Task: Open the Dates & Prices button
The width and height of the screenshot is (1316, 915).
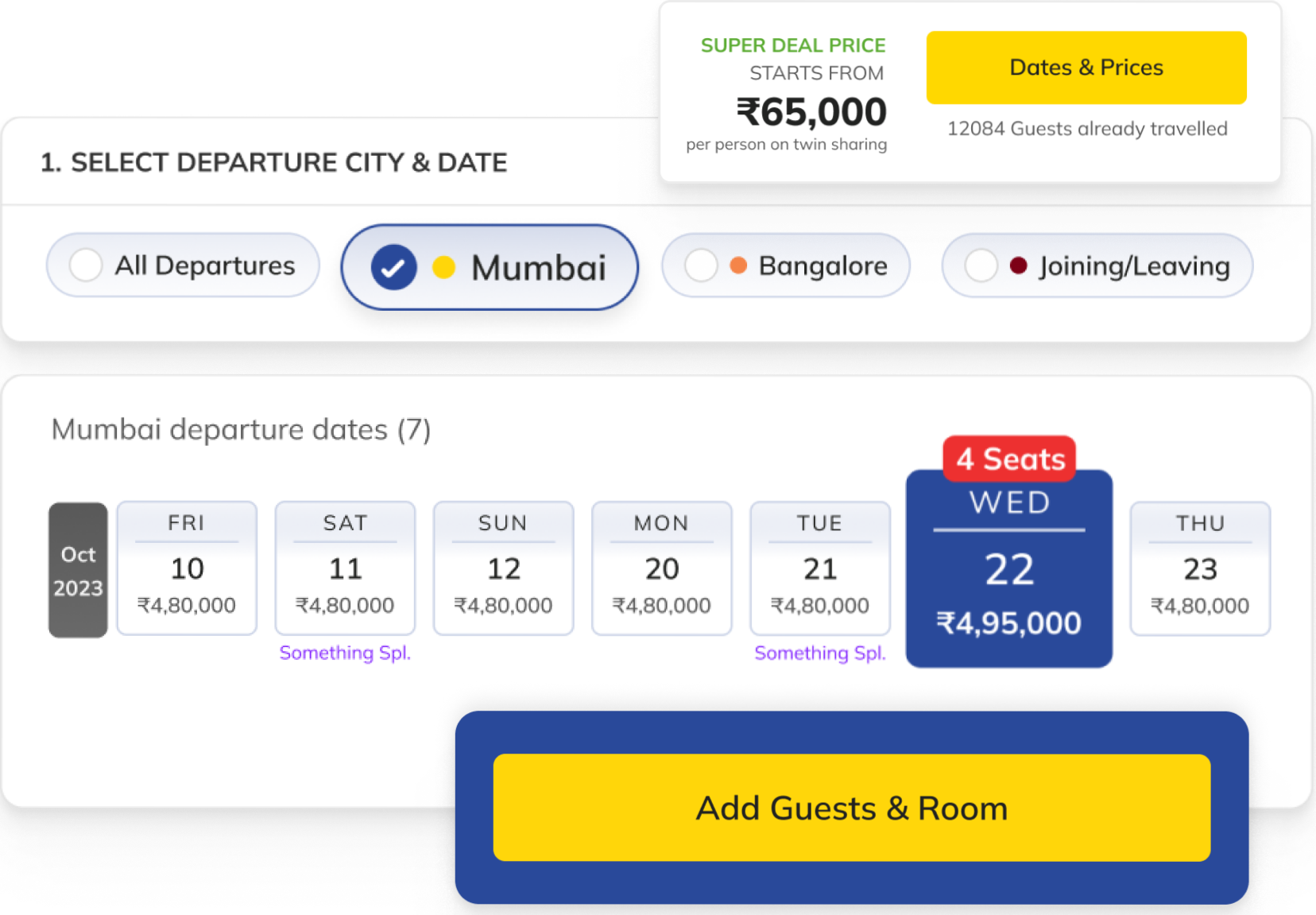Action: tap(1086, 68)
